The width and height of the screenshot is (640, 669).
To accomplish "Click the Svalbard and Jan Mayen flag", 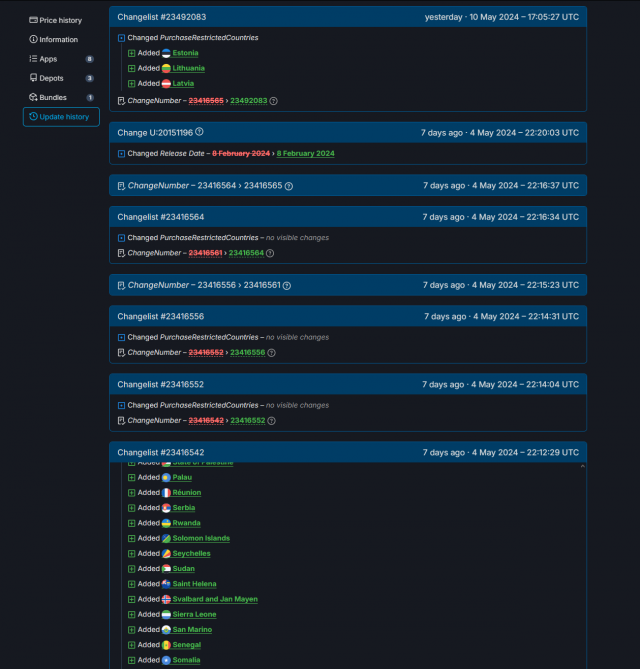I will (166, 599).
